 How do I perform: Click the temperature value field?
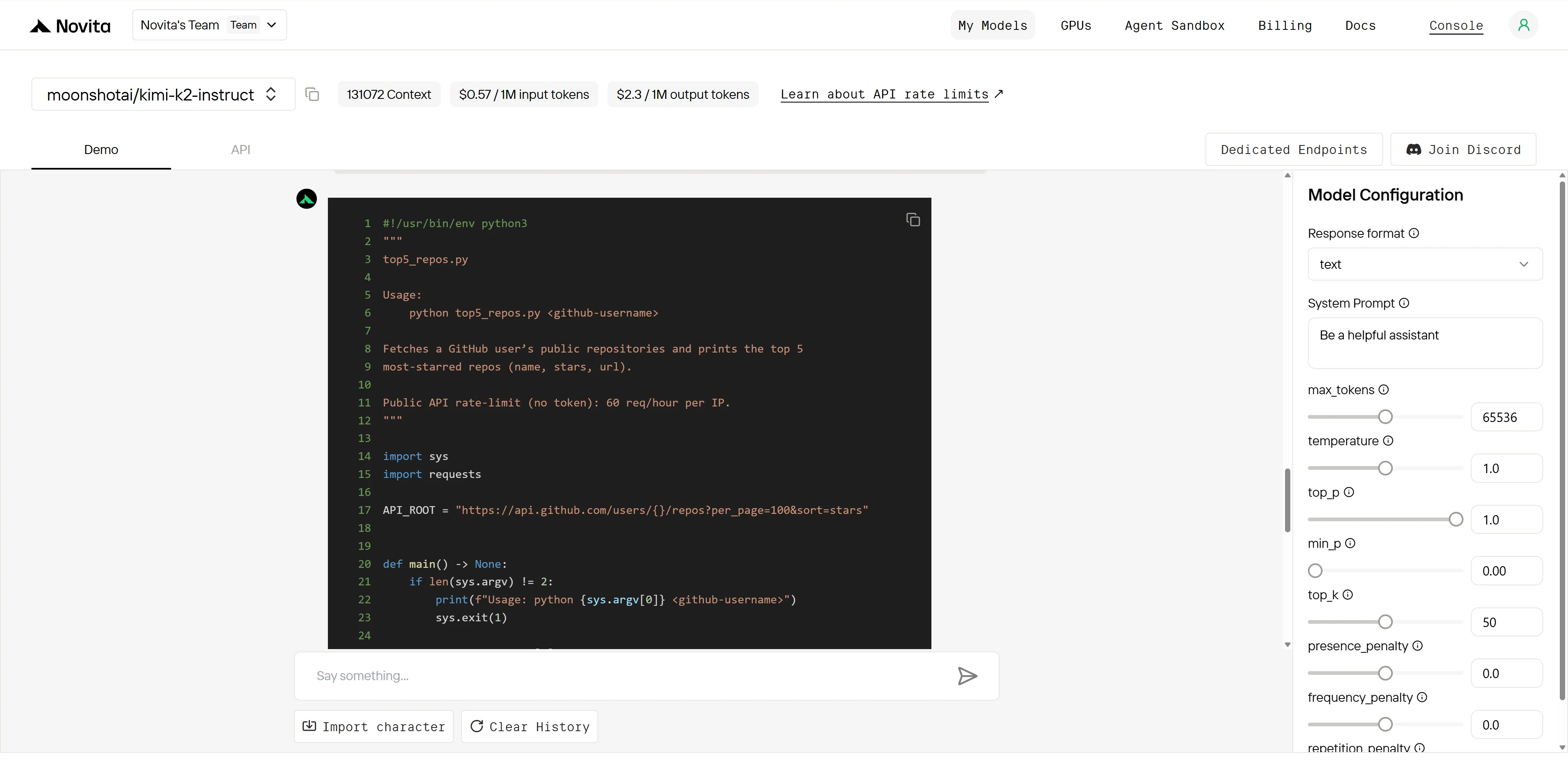click(1506, 469)
